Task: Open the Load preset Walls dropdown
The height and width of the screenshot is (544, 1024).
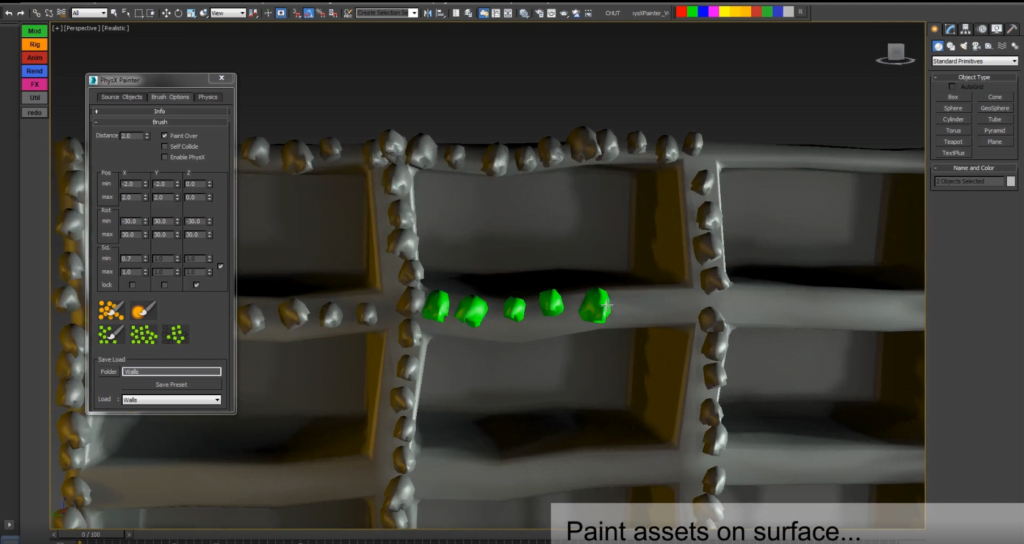Action: (171, 399)
